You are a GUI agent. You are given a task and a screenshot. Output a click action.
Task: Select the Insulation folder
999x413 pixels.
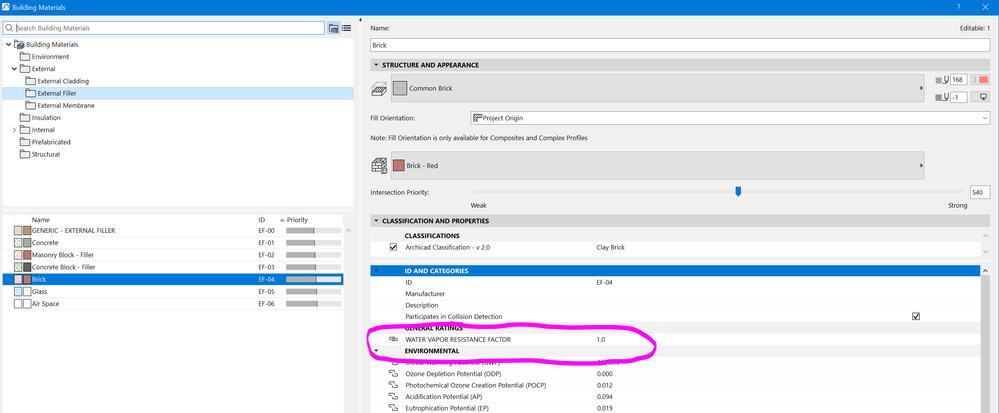click(x=46, y=117)
